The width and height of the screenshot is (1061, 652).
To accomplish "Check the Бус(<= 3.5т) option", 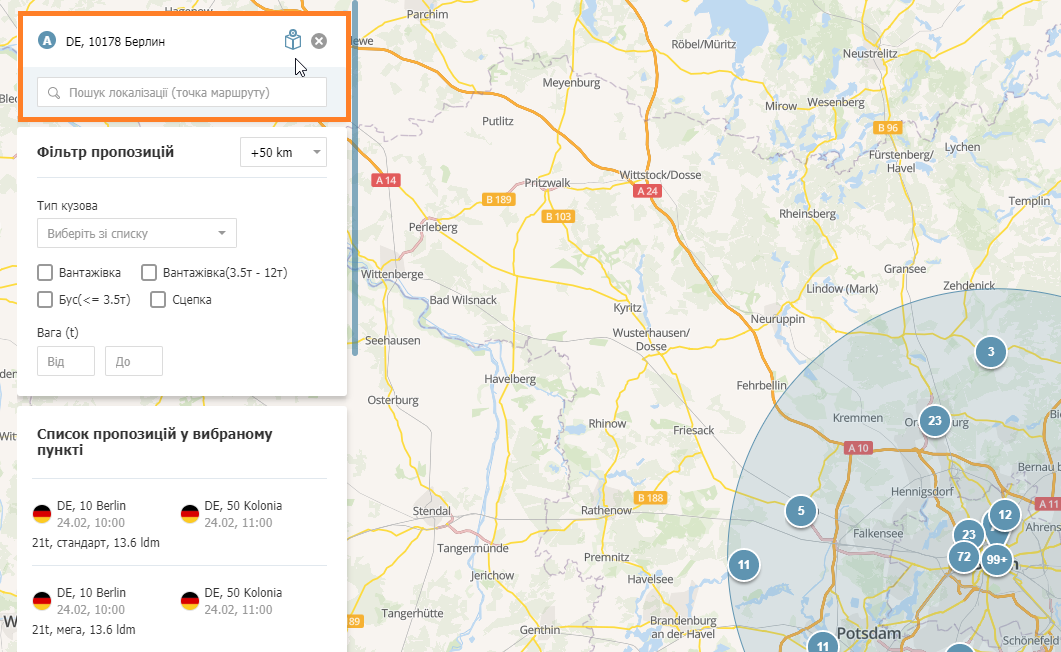I will (x=45, y=300).
